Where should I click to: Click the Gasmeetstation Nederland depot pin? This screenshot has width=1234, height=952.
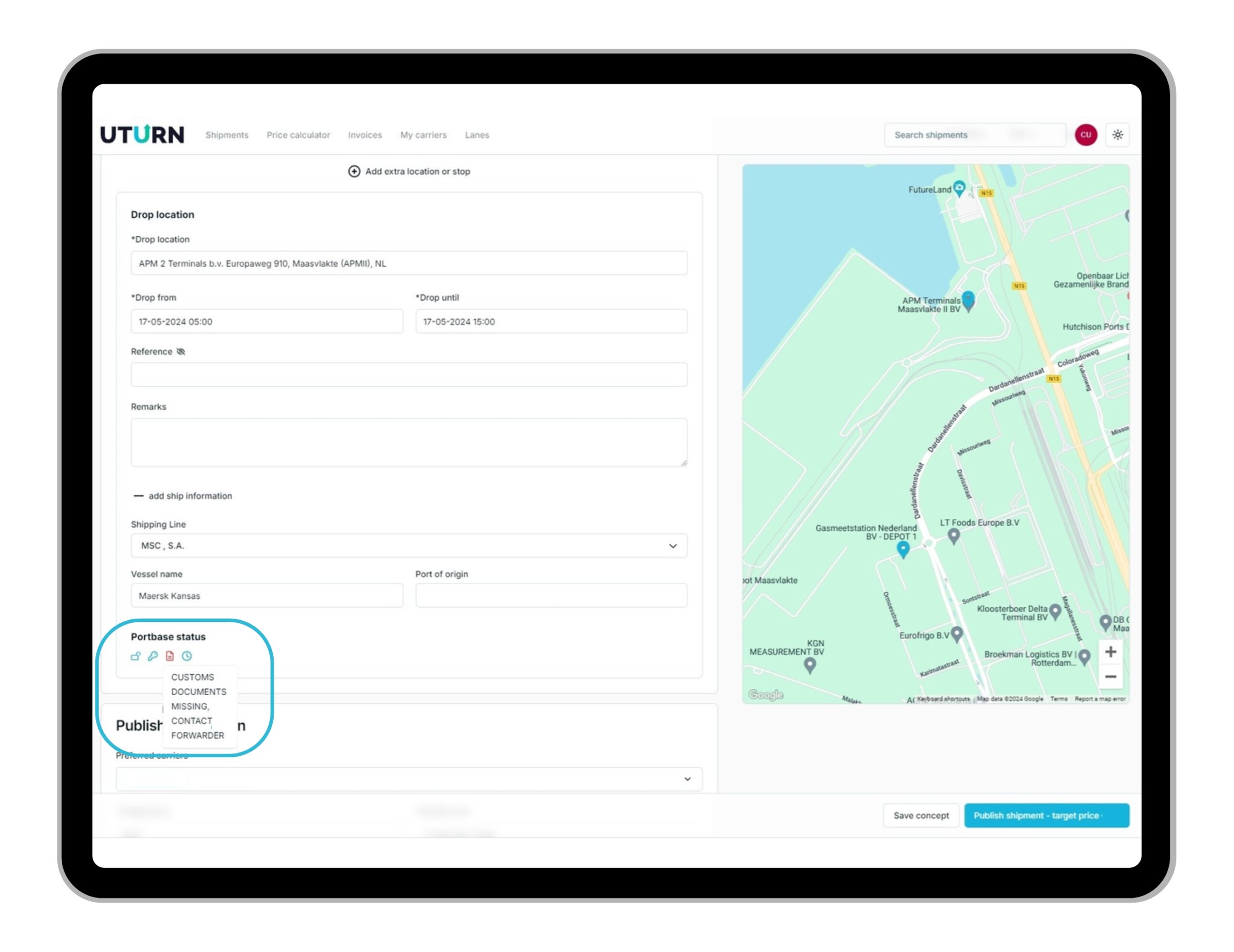click(903, 549)
